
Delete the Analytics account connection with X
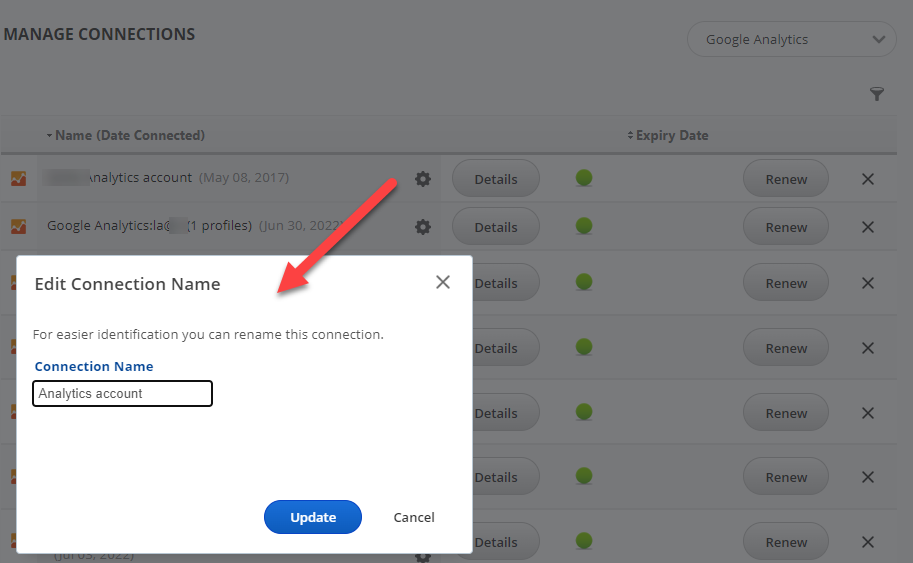(x=867, y=179)
